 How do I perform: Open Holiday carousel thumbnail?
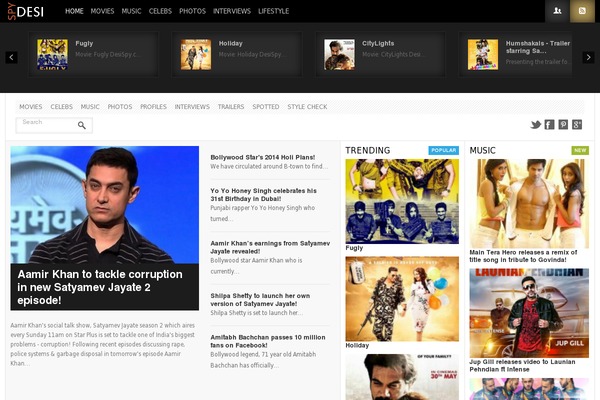pos(196,54)
